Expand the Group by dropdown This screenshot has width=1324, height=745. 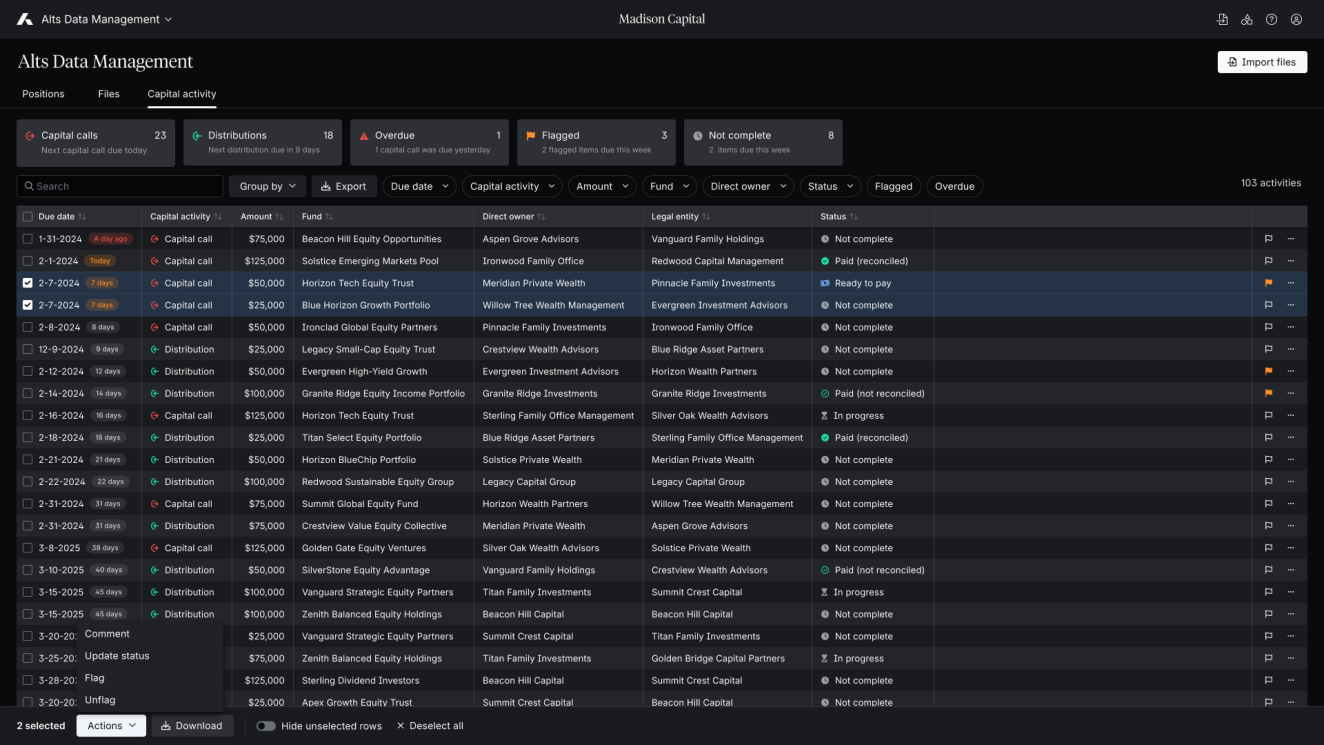(267, 186)
